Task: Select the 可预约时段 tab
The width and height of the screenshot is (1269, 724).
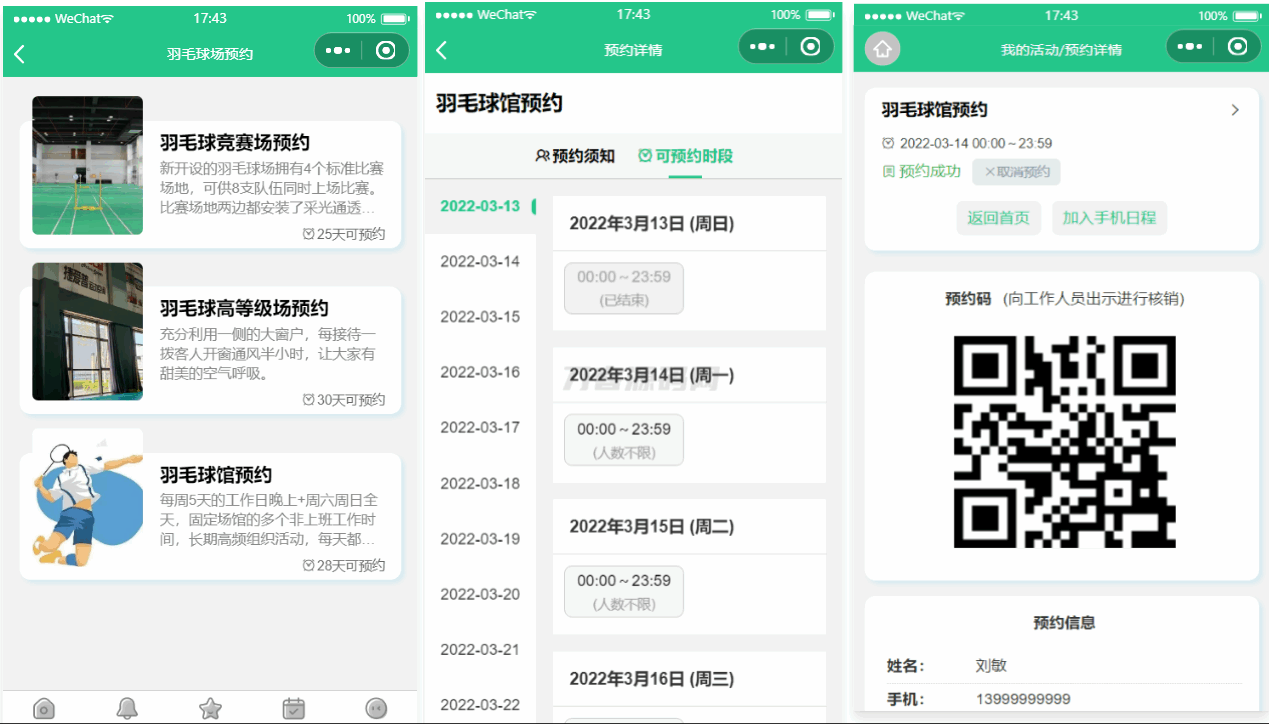Action: tap(686, 156)
